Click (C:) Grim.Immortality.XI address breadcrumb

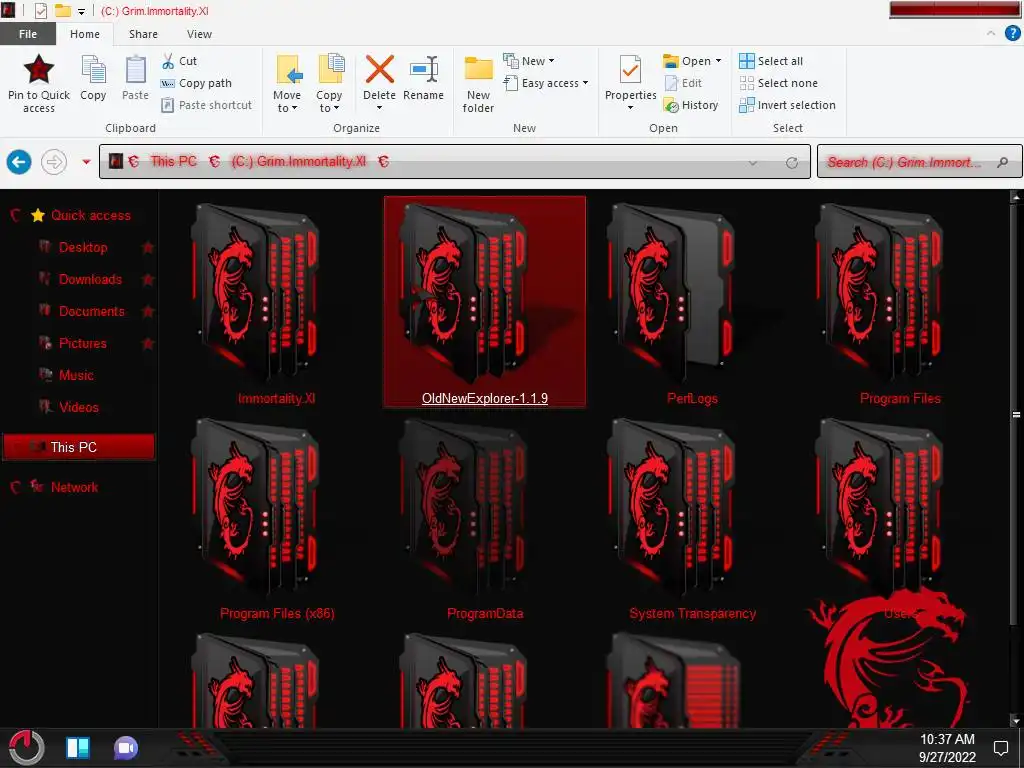[x=298, y=161]
